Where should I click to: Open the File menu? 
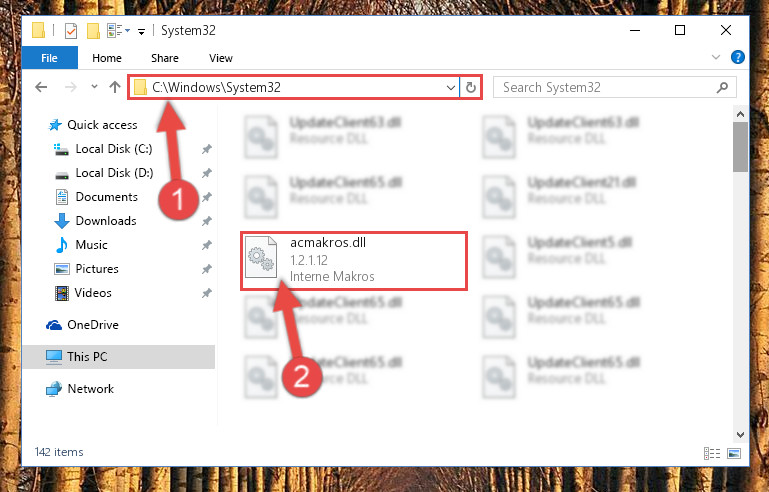(50, 58)
